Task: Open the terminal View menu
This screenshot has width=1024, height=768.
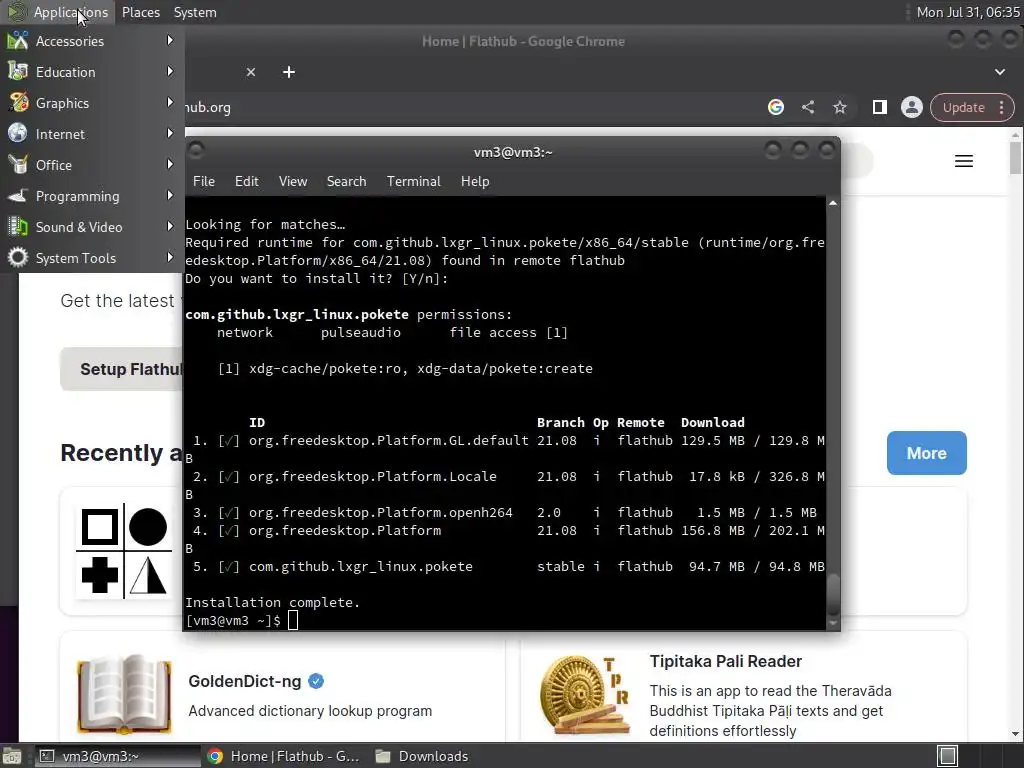Action: [x=293, y=182]
